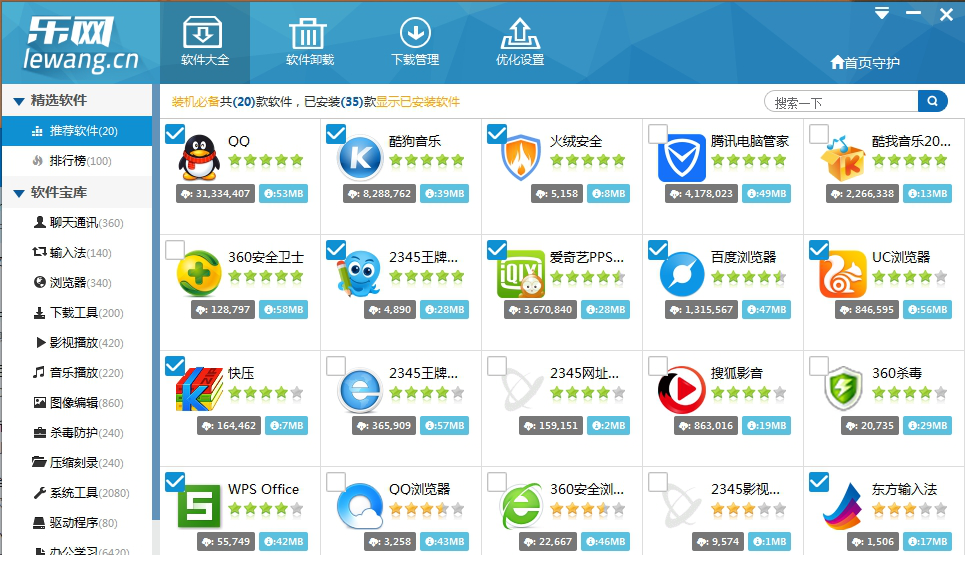Click the QQ penguin icon
965x577 pixels.
point(199,157)
